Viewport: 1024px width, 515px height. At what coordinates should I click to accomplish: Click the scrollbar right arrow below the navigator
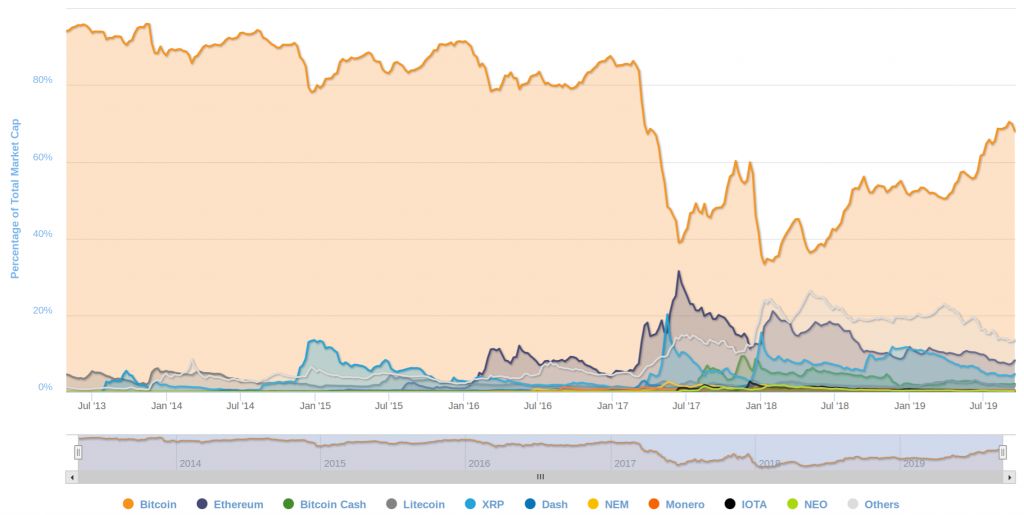[1009, 477]
